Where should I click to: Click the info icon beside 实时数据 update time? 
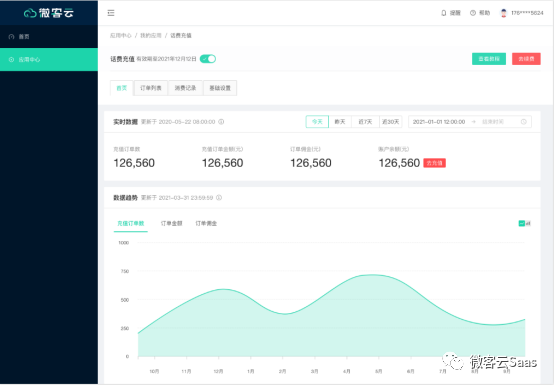pyautogui.click(x=221, y=122)
